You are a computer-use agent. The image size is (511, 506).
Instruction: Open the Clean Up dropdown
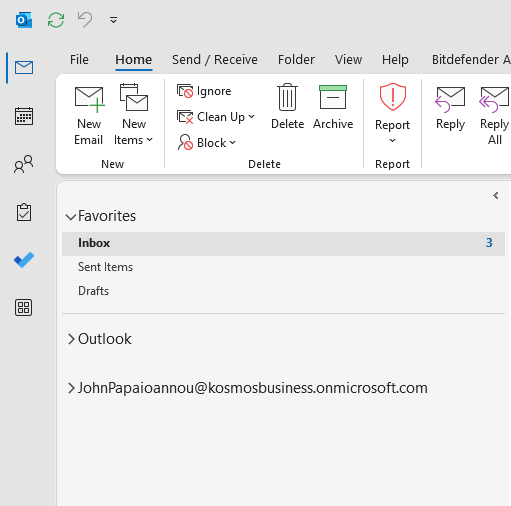tap(216, 117)
